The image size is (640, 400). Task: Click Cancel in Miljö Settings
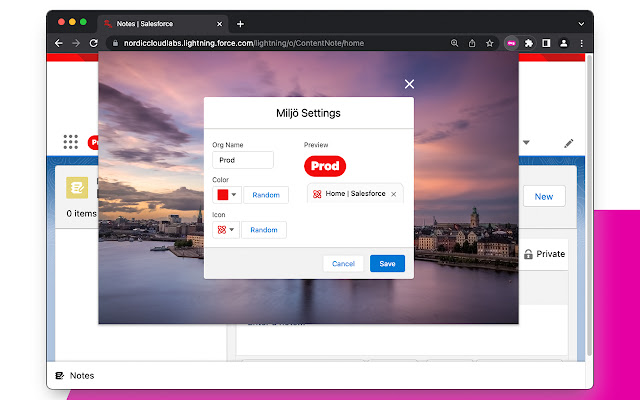pyautogui.click(x=343, y=263)
